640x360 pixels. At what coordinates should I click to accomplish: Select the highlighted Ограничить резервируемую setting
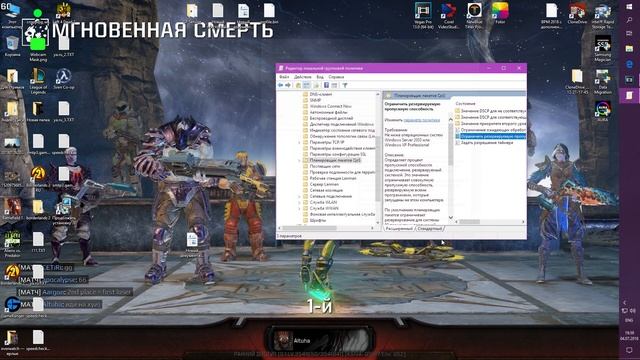pos(491,136)
